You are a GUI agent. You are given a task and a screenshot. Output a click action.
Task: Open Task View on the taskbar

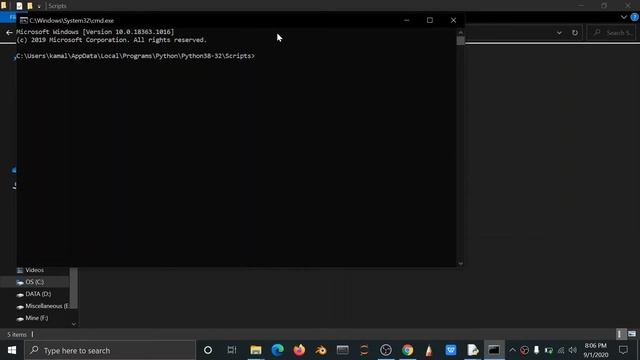coord(232,350)
